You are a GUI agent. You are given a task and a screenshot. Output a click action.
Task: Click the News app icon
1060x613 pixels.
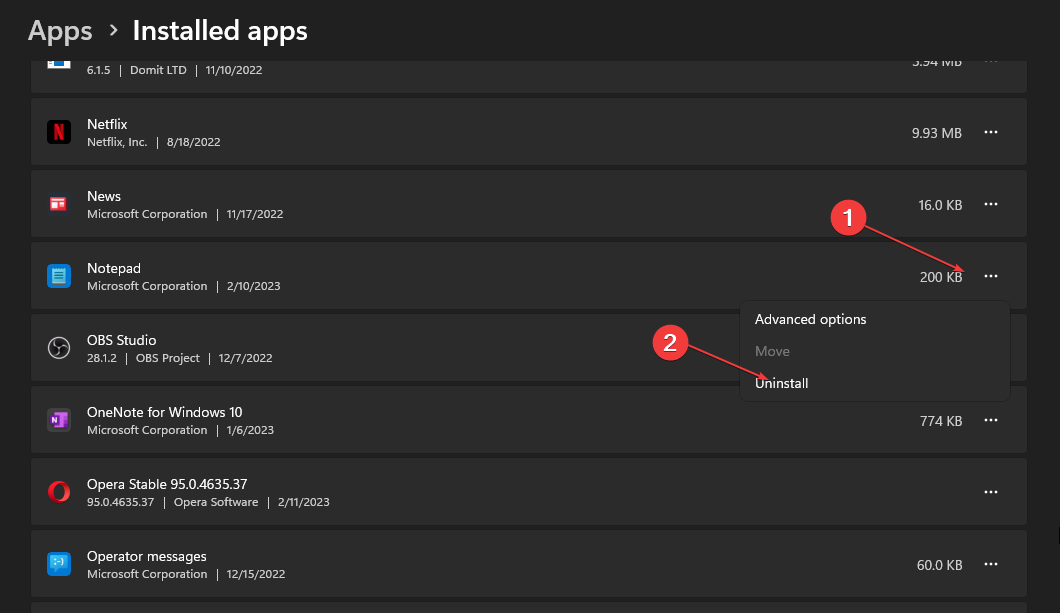(59, 204)
